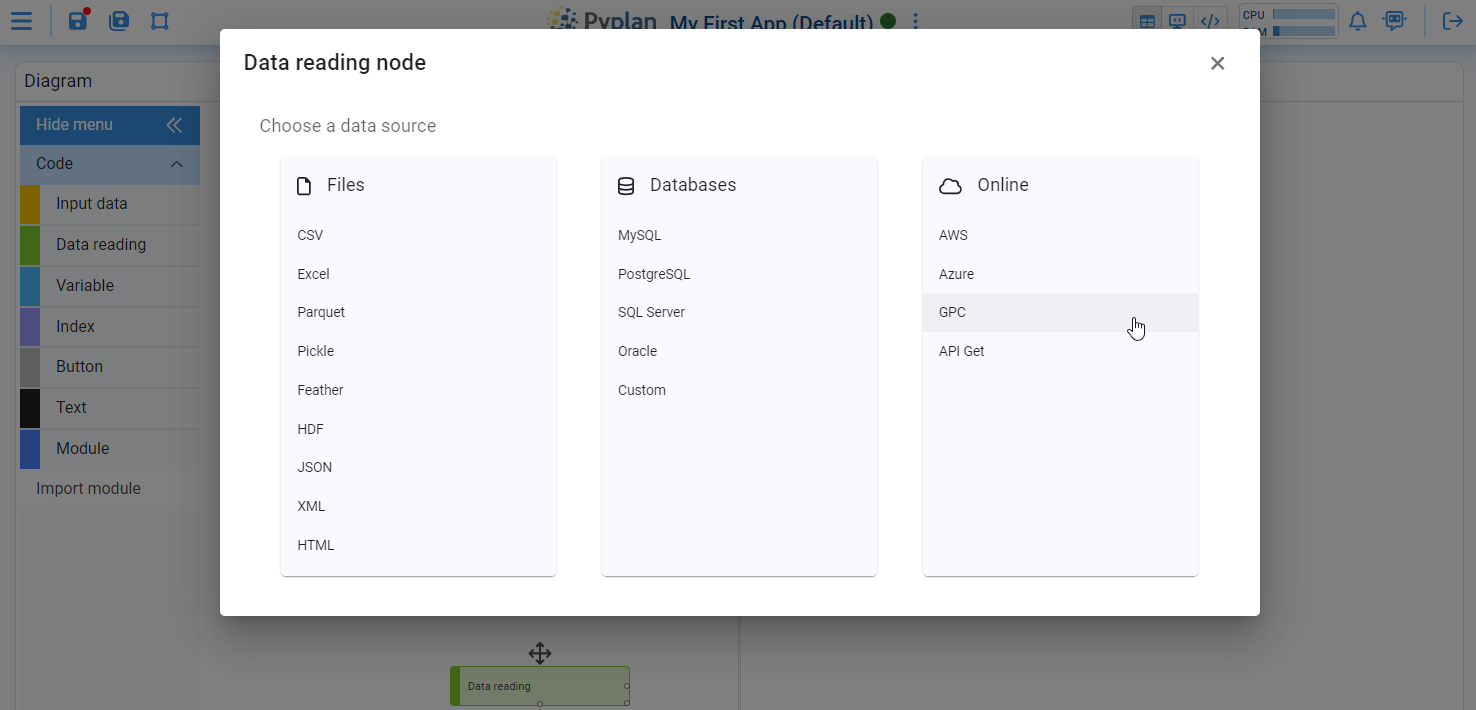Image resolution: width=1476 pixels, height=710 pixels.
Task: Choose Excel file data source
Action: coord(313,274)
